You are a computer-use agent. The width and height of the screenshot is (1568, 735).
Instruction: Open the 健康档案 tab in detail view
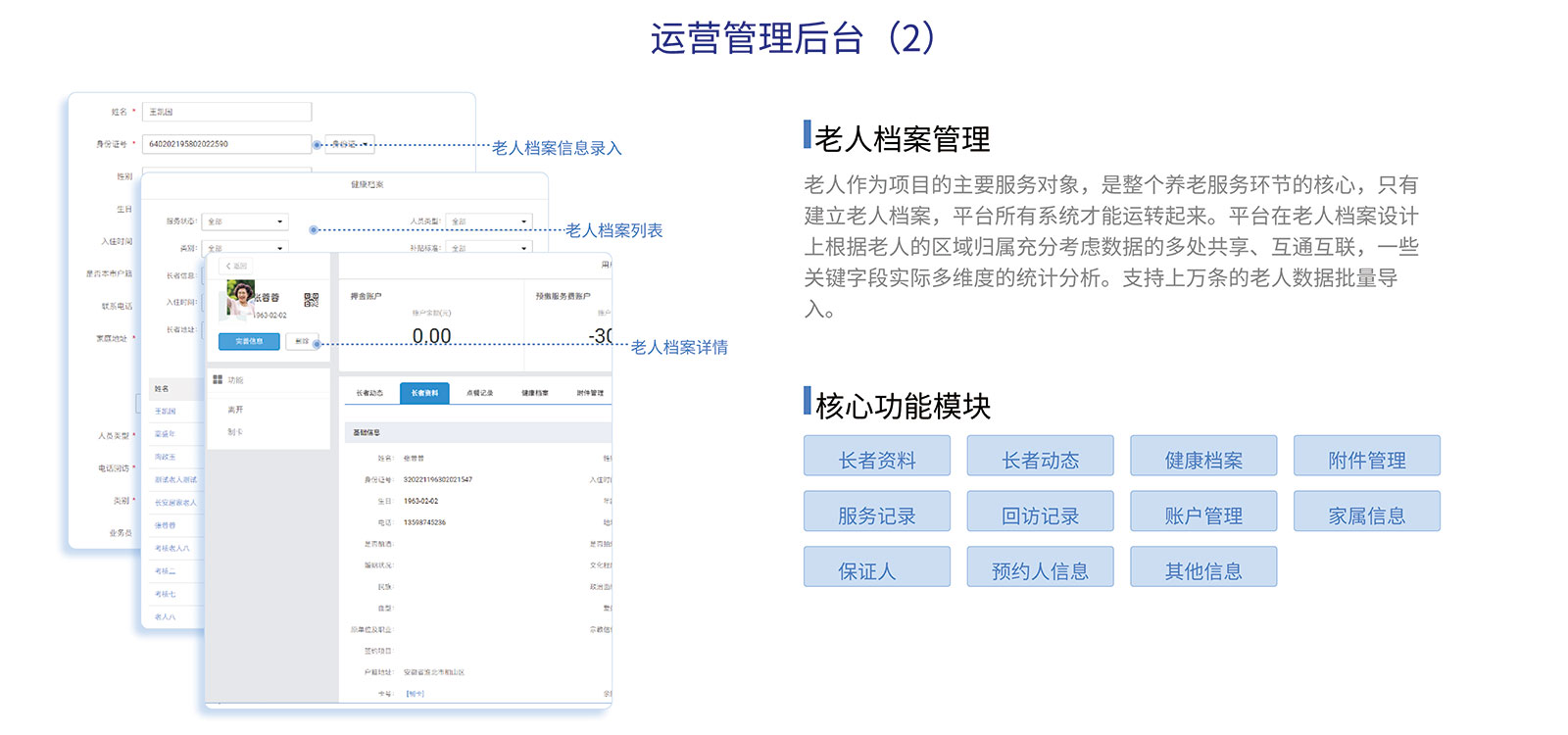point(535,393)
